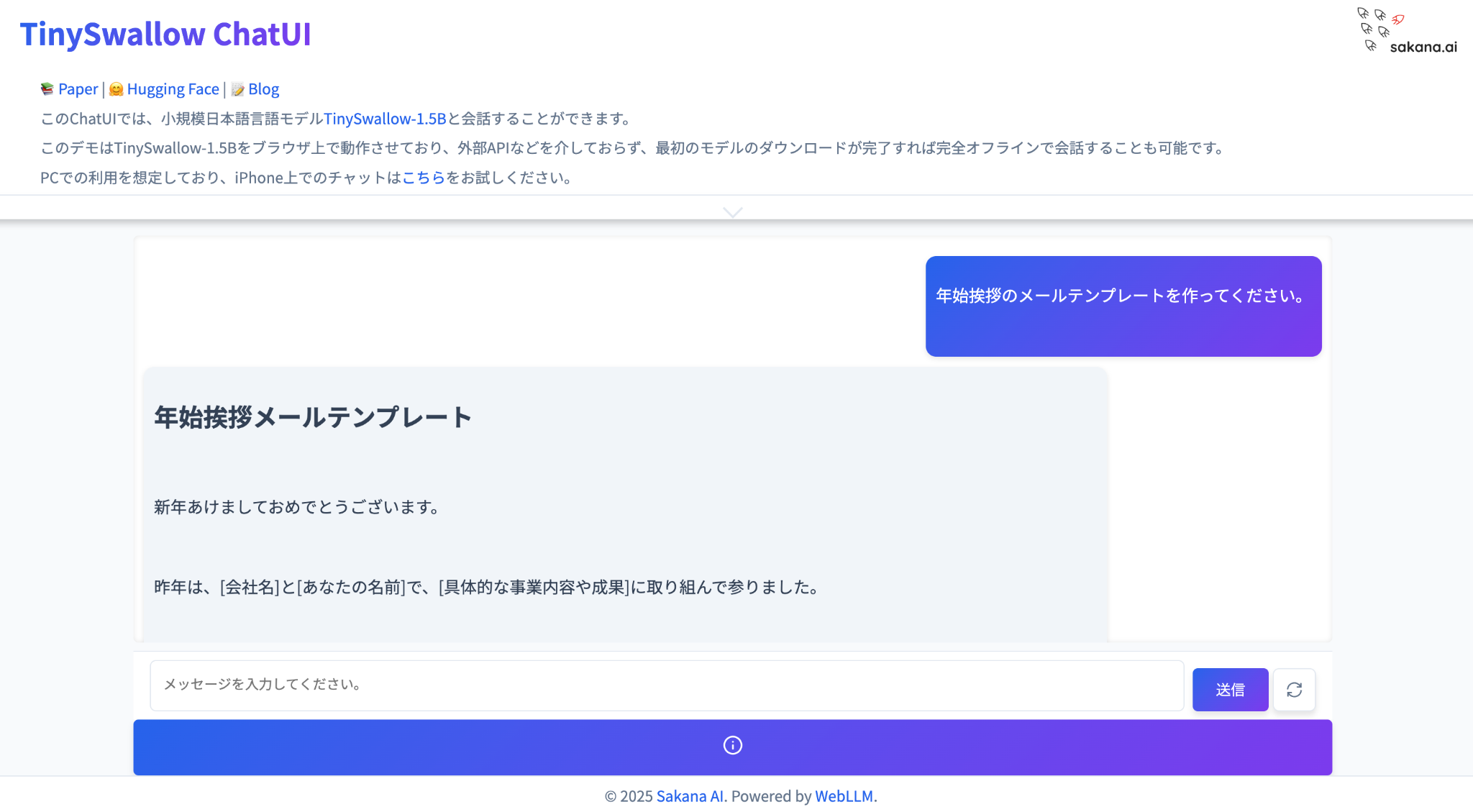The height and width of the screenshot is (812, 1473).
Task: Open the こちら iPhone chat link
Action: 423,178
